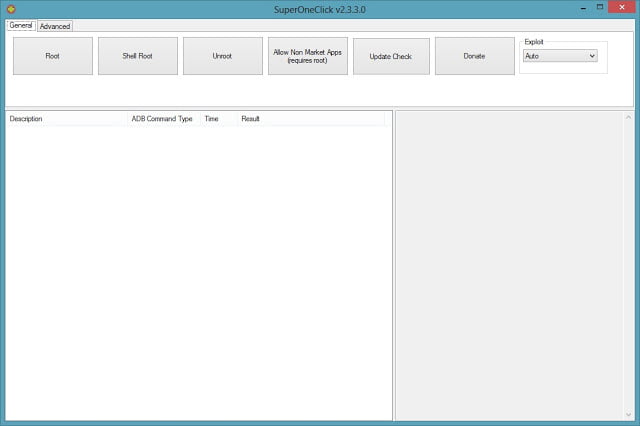This screenshot has height=426, width=640.
Task: Click the Unroot button
Action: pyautogui.click(x=222, y=56)
